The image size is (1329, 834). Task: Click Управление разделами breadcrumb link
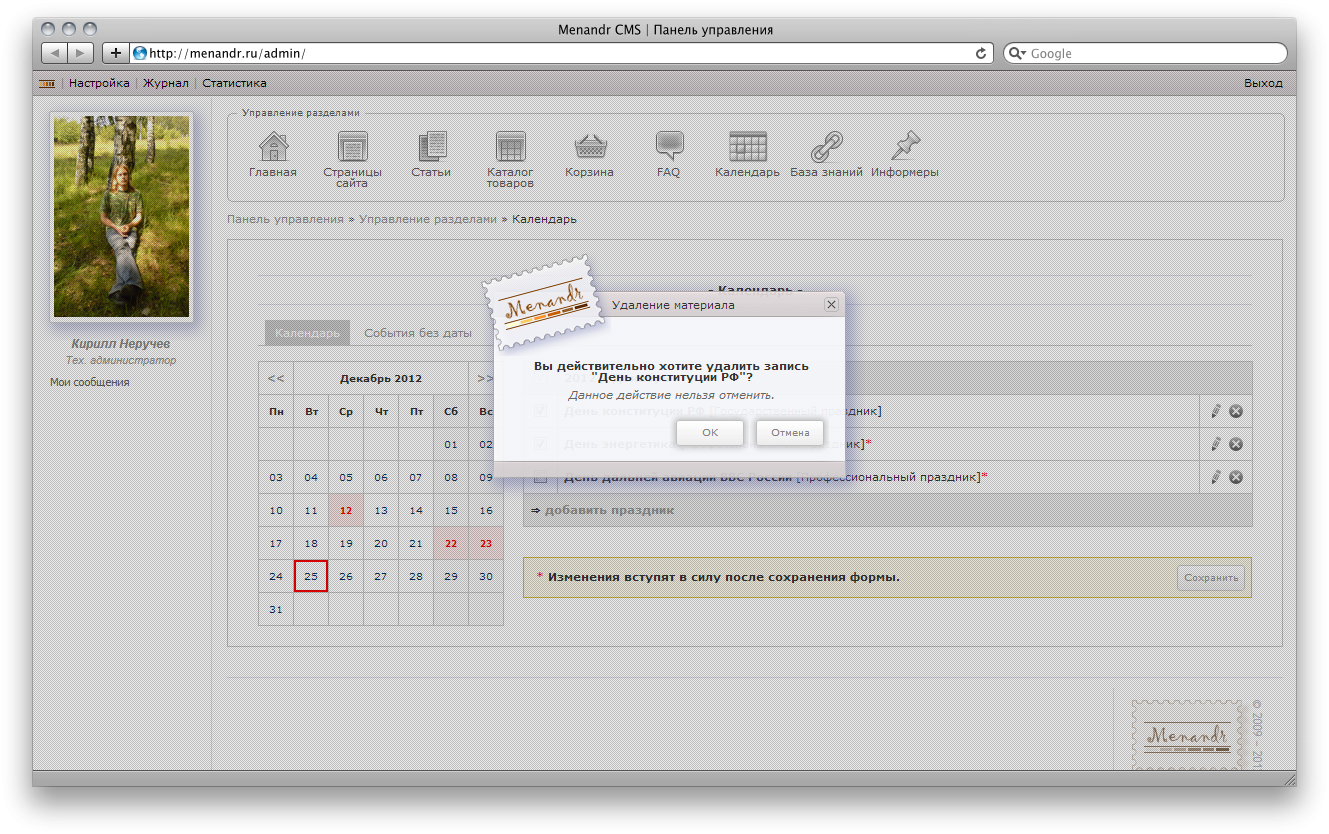(x=428, y=219)
